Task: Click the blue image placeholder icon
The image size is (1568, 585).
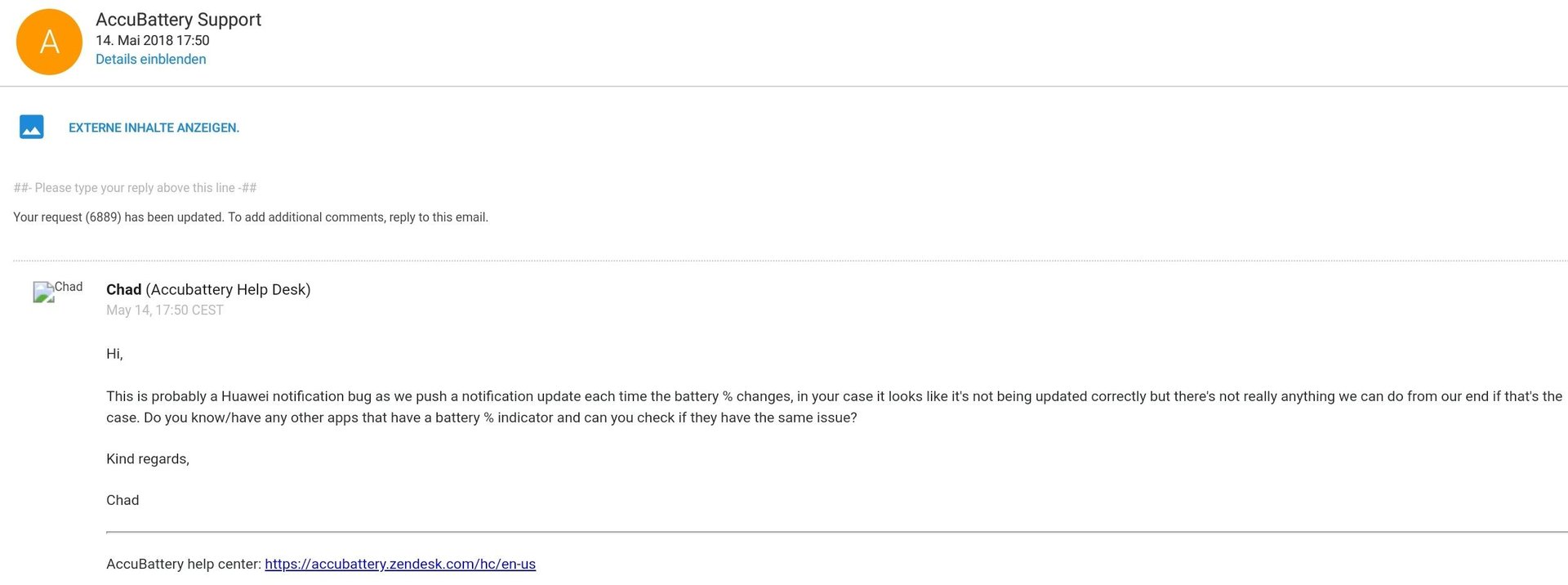Action: click(x=31, y=127)
